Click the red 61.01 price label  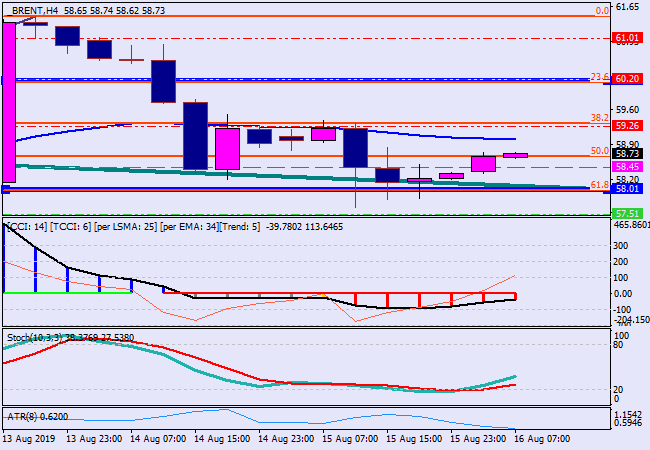(627, 38)
